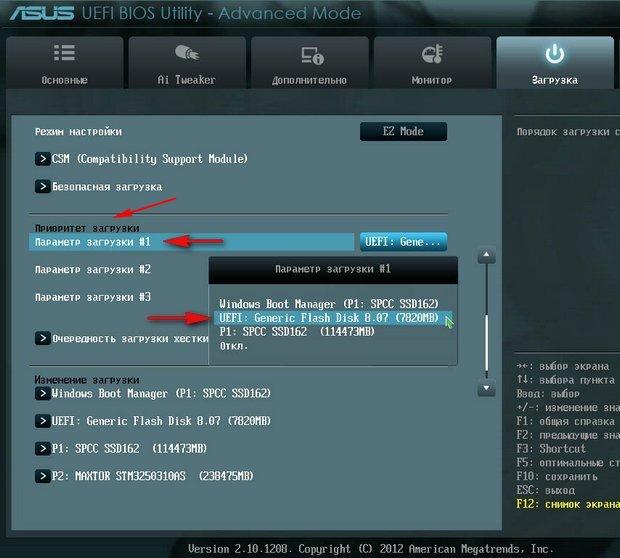
Task: Click the Дополнительно monitor-info icon
Action: pos(312,56)
